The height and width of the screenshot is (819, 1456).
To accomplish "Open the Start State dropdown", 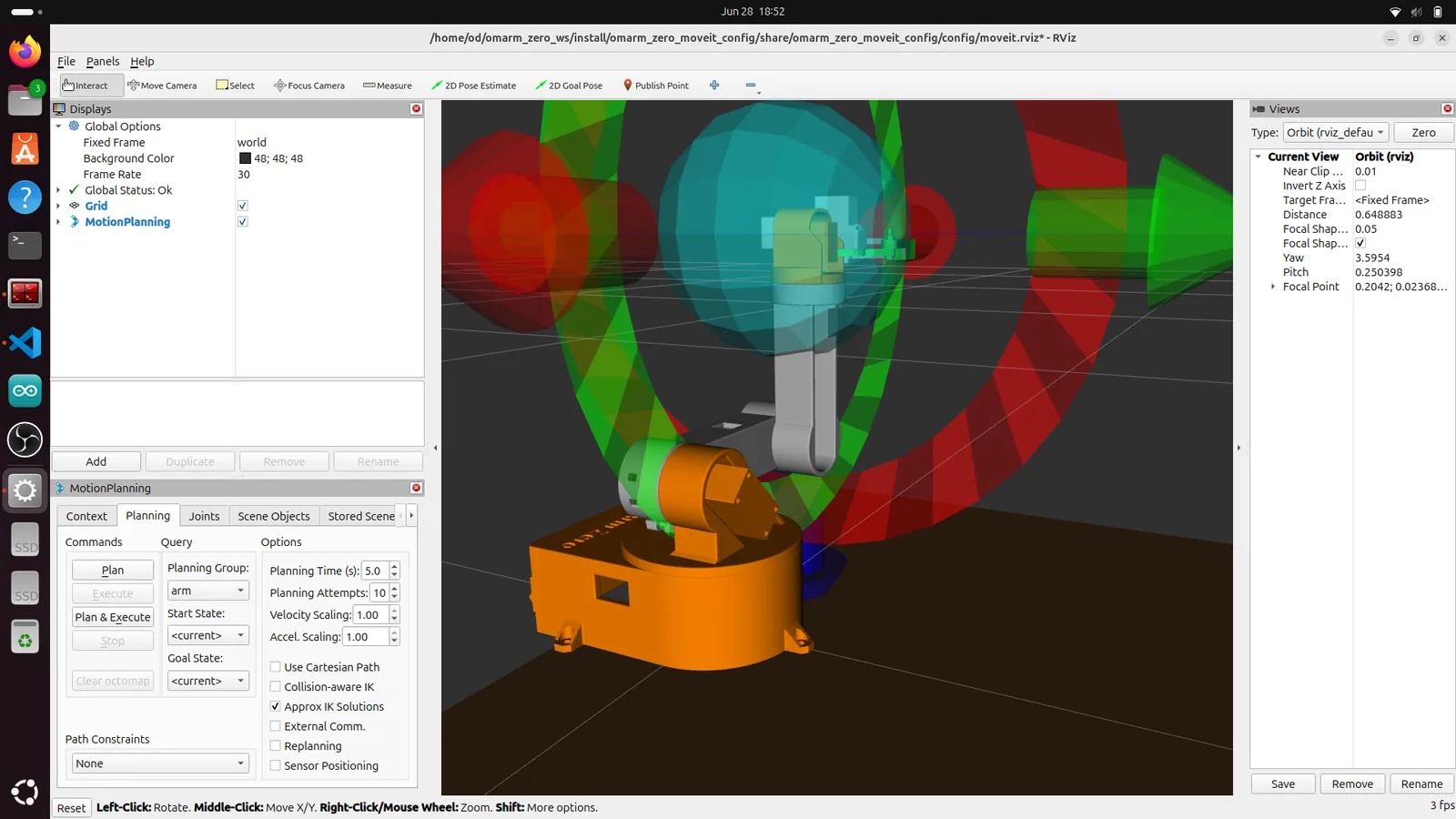I will [x=208, y=635].
